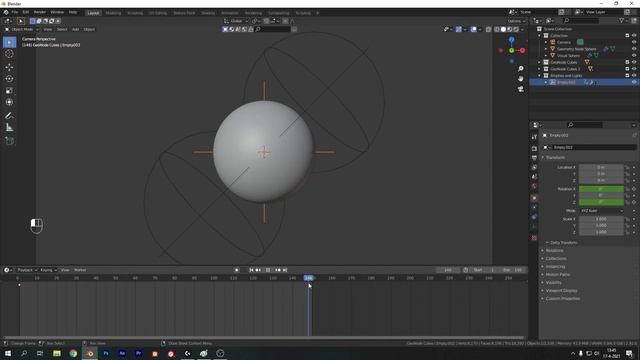Activate the Rotate tool

pyautogui.click(x=9, y=79)
